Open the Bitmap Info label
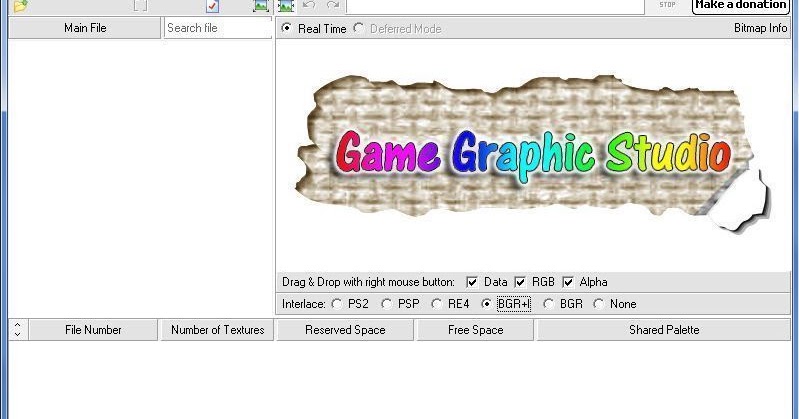 pyautogui.click(x=760, y=28)
